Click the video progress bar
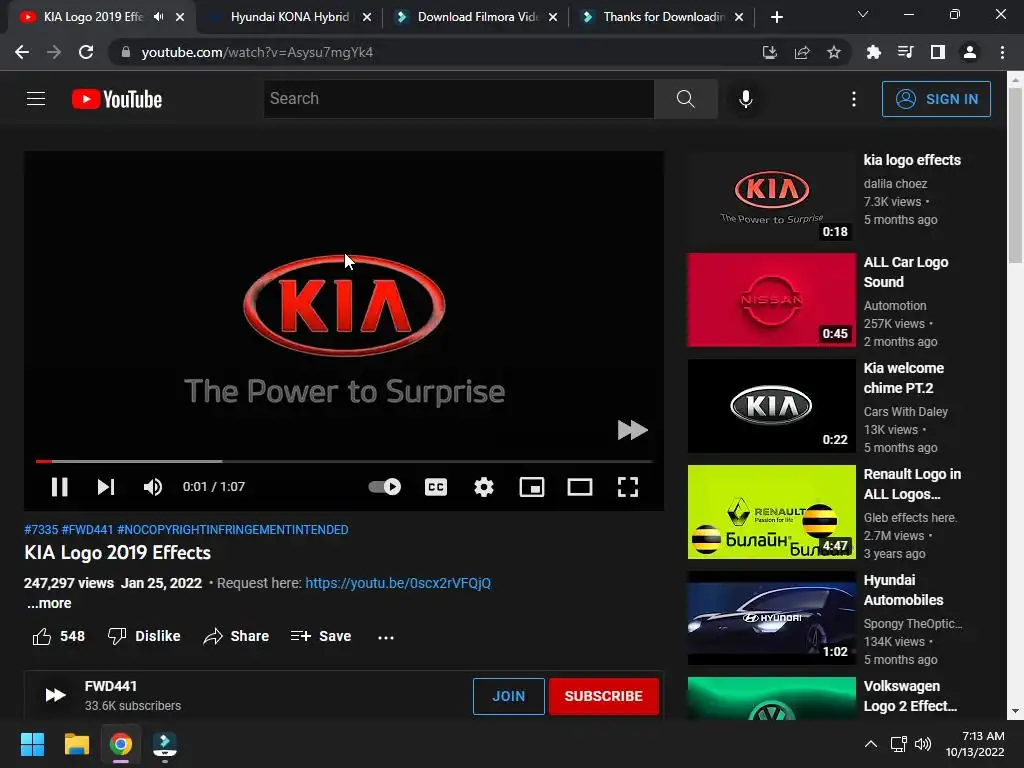The image size is (1024, 768). coord(344,461)
